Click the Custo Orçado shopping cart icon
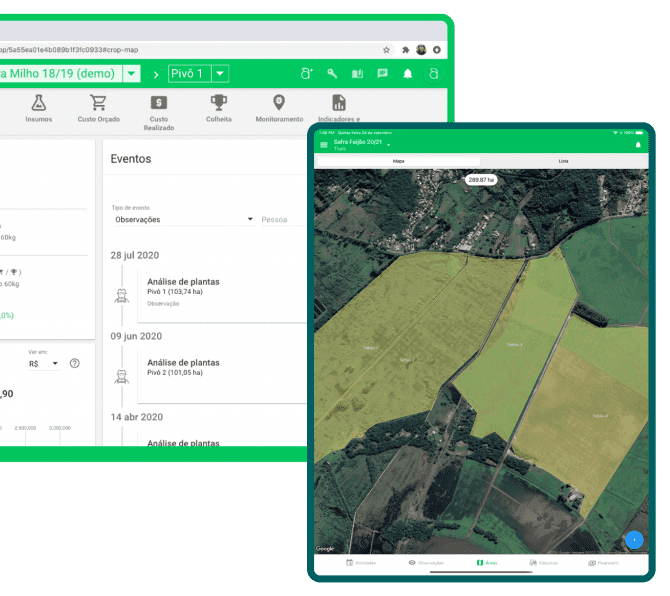670x596 pixels. point(98,103)
